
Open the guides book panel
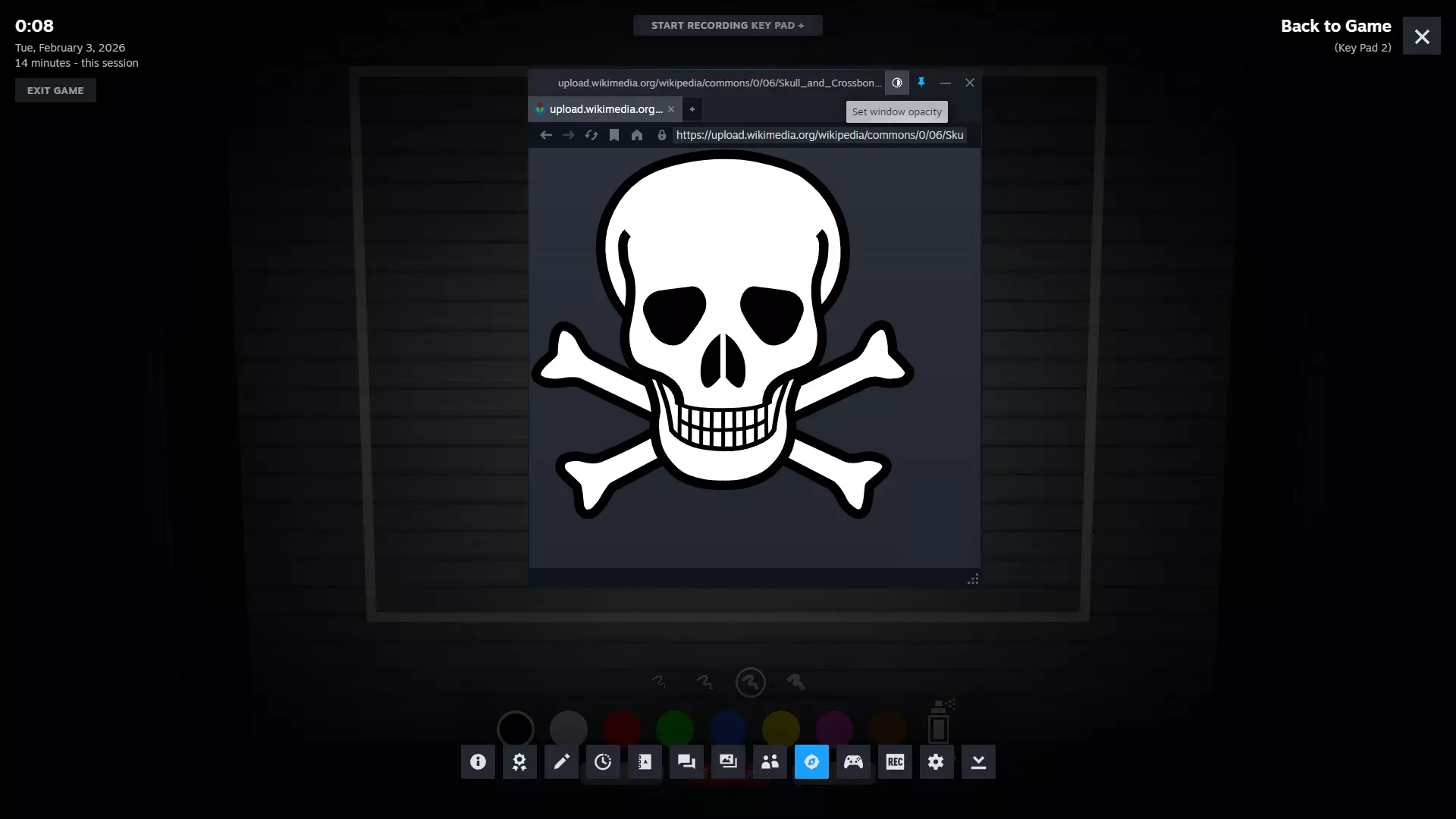(x=645, y=761)
